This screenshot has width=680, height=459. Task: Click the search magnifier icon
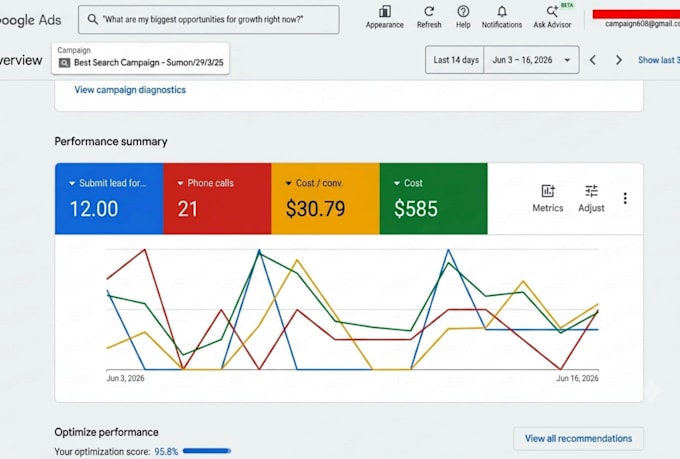pos(92,19)
